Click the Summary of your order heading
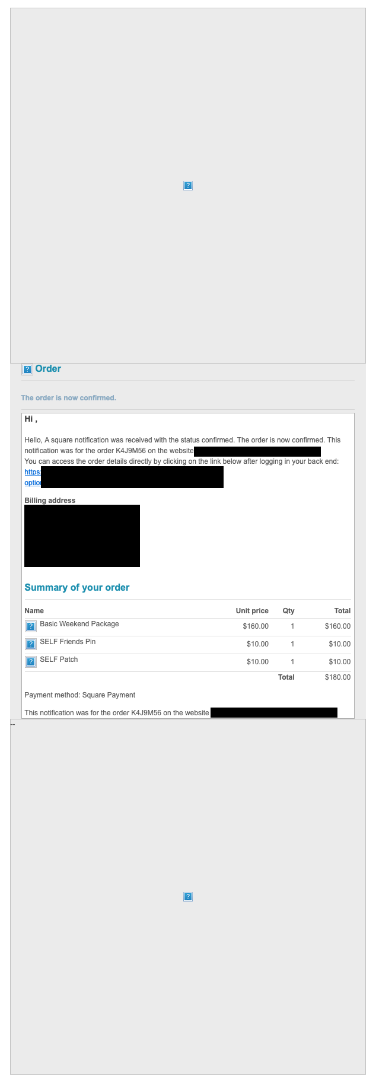Image resolution: width=377 pixels, height=1080 pixels. (x=77, y=588)
